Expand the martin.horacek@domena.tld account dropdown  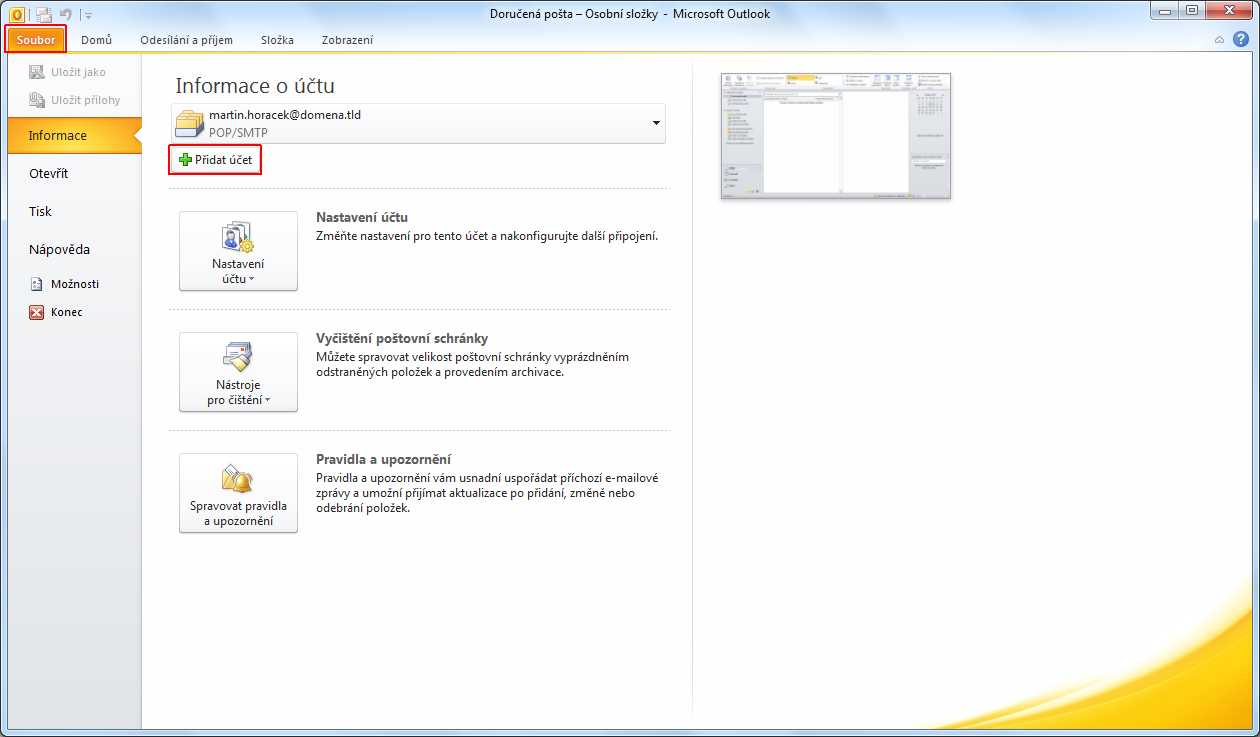pyautogui.click(x=656, y=123)
